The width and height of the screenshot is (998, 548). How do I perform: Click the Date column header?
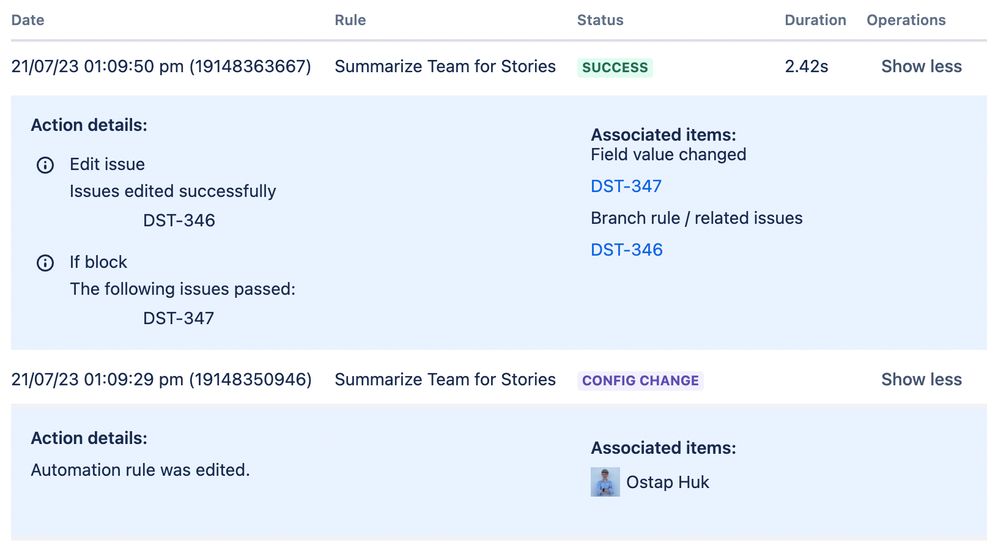point(28,20)
